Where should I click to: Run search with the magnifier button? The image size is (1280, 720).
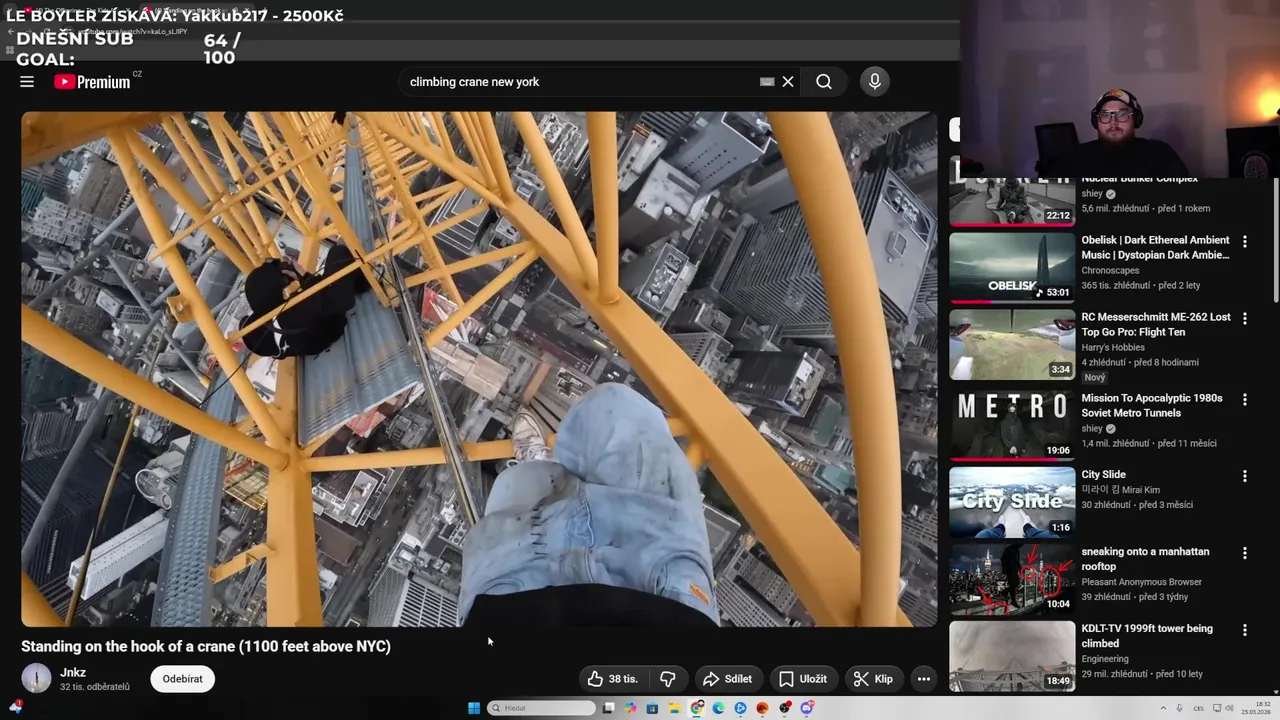point(824,82)
